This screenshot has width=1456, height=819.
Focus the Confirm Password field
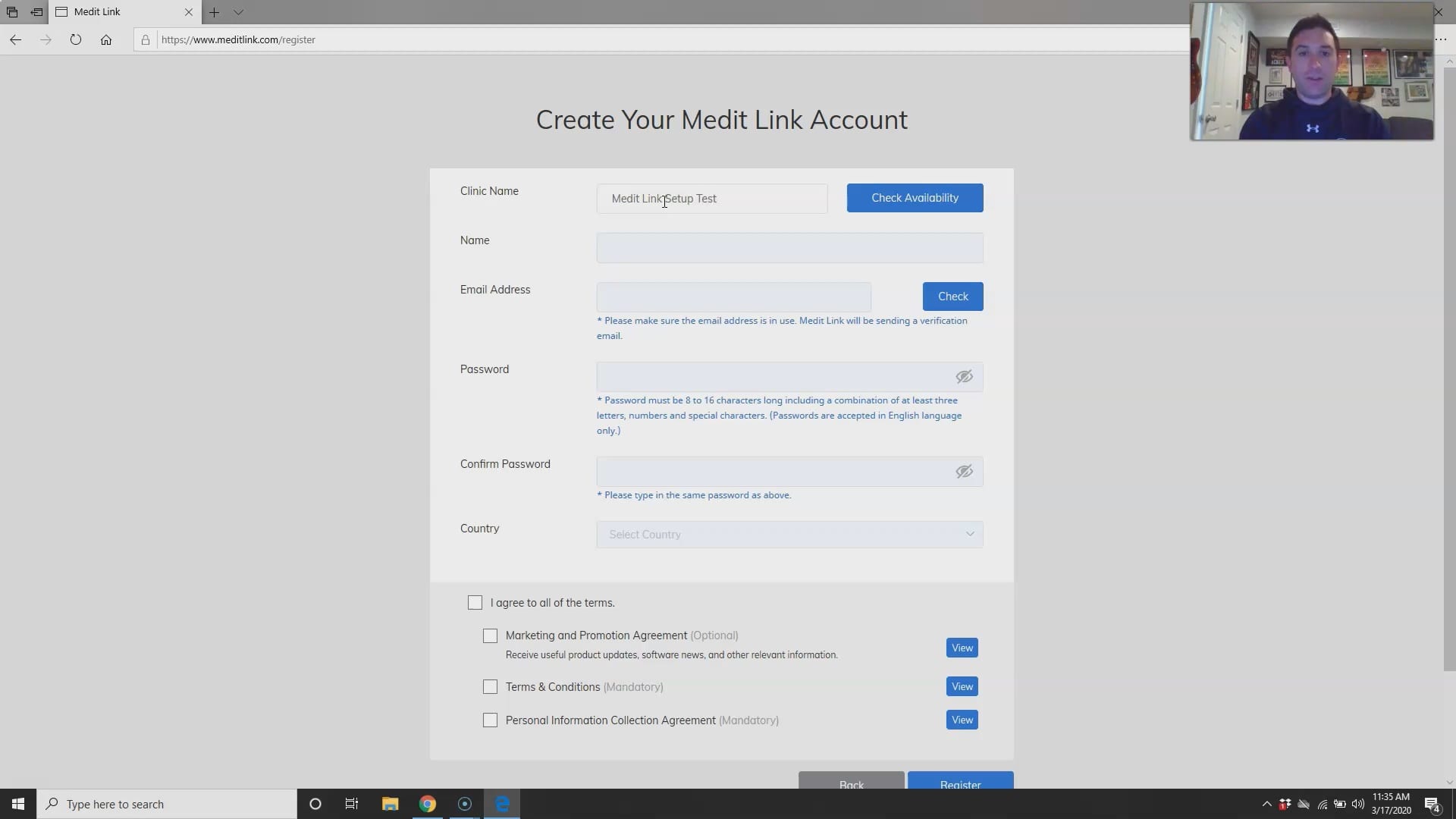point(789,472)
